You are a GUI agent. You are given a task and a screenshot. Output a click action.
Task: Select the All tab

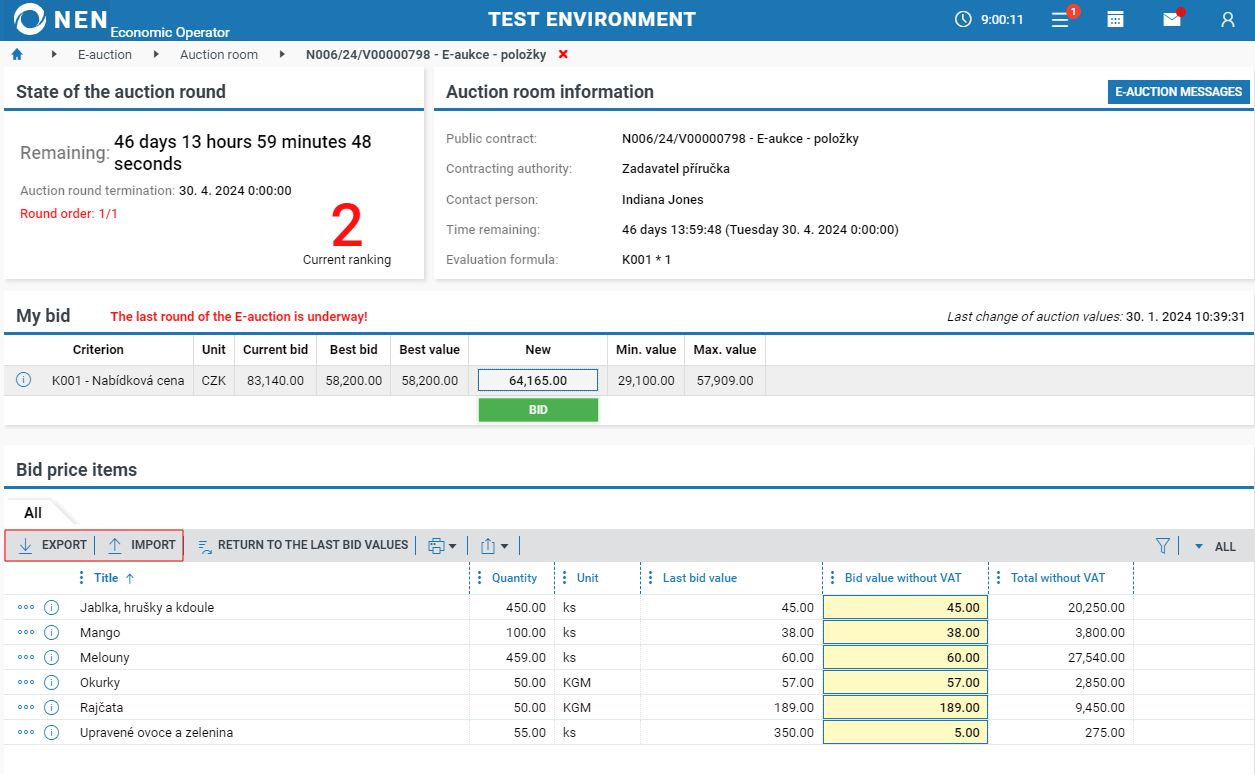(x=33, y=513)
